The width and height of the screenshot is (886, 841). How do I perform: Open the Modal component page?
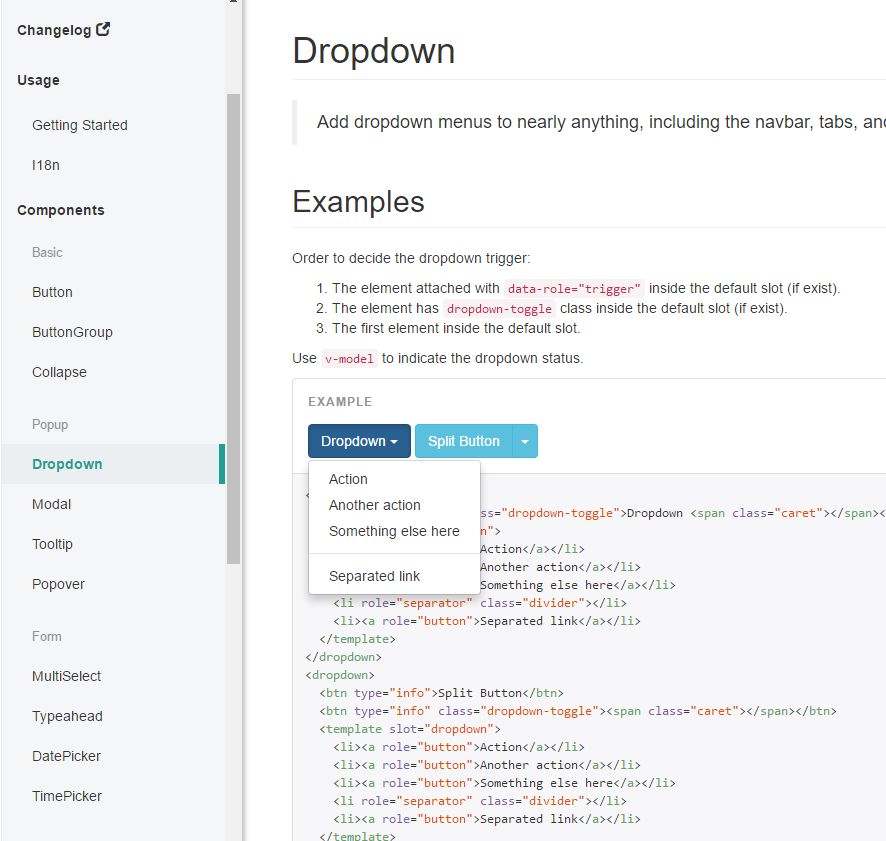coord(51,504)
